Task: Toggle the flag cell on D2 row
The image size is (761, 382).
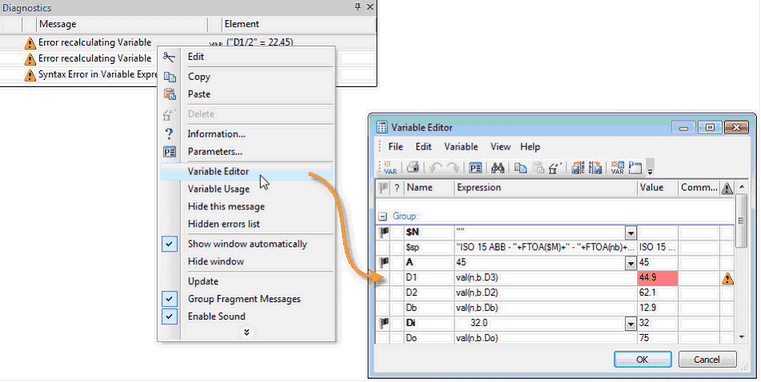Action: (383, 293)
